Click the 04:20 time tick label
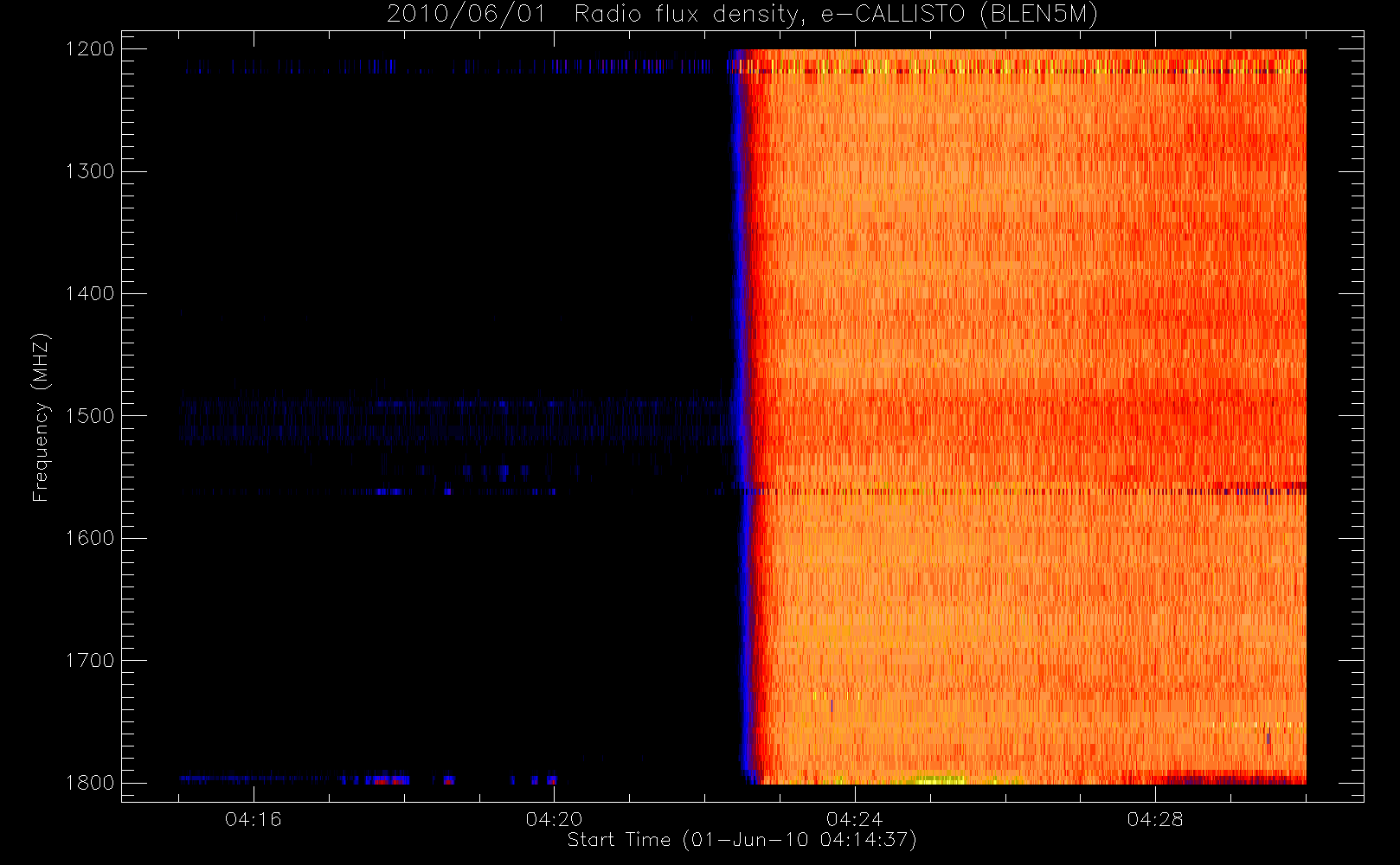The width and height of the screenshot is (1400, 865). point(554,819)
